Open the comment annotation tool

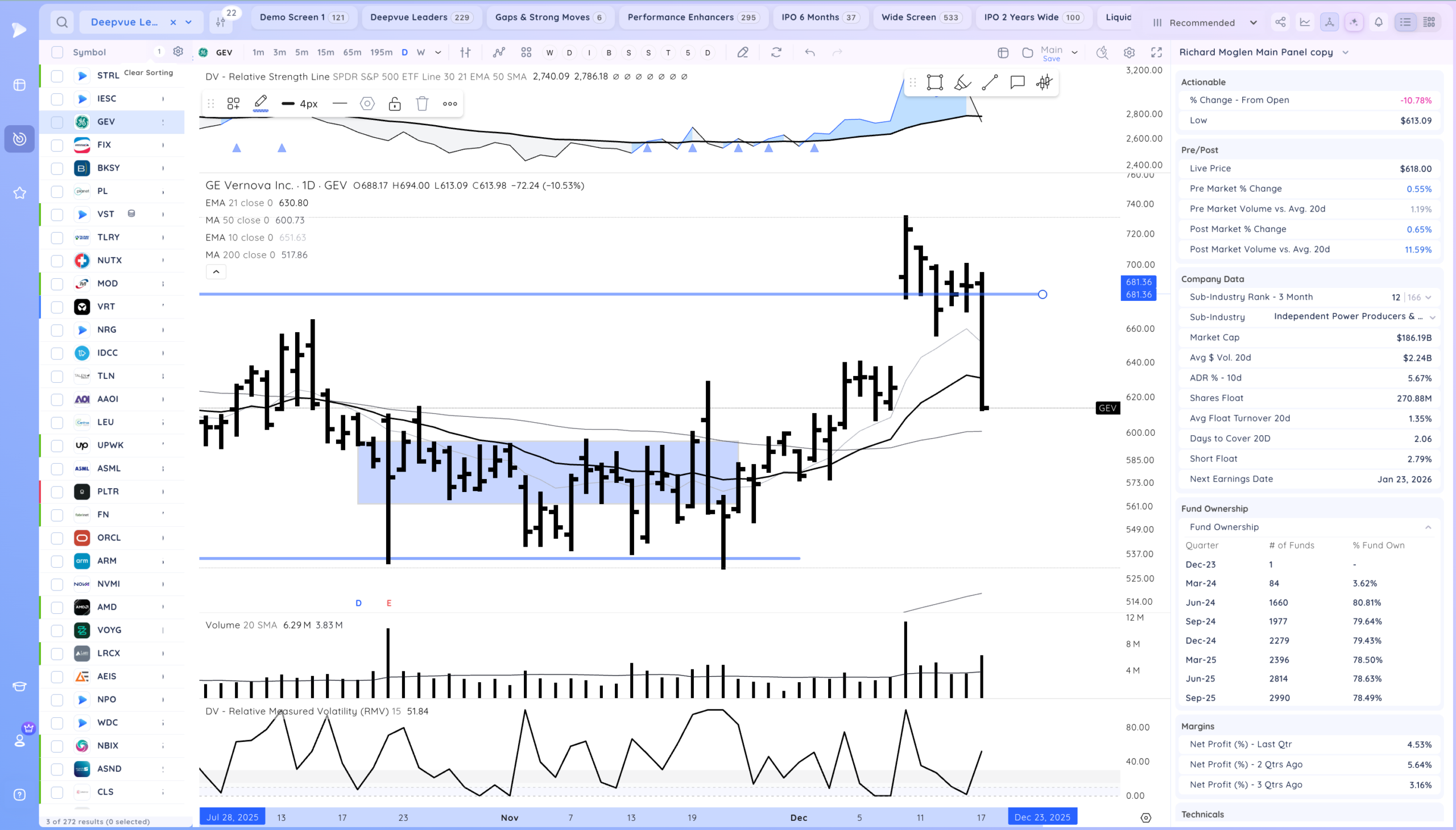point(1017,82)
